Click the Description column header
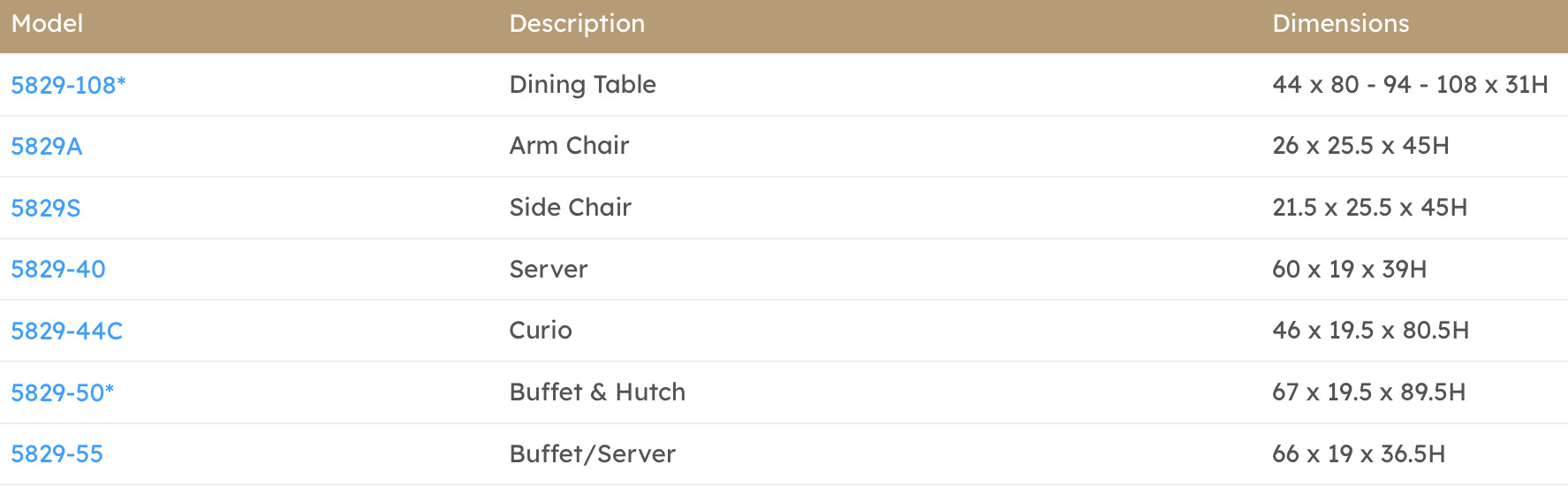1568x487 pixels. tap(577, 24)
